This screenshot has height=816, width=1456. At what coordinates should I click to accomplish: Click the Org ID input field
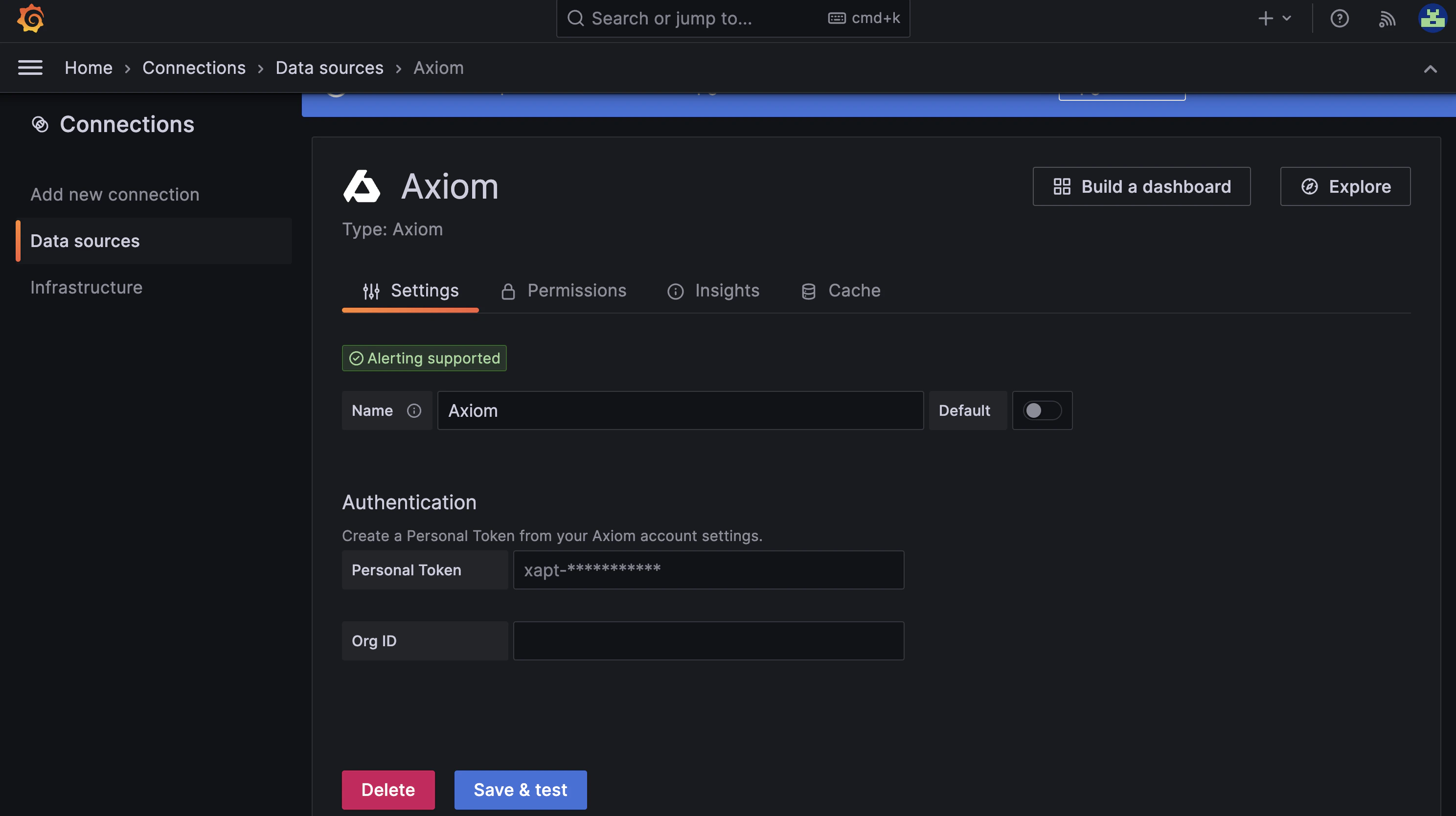tap(708, 641)
